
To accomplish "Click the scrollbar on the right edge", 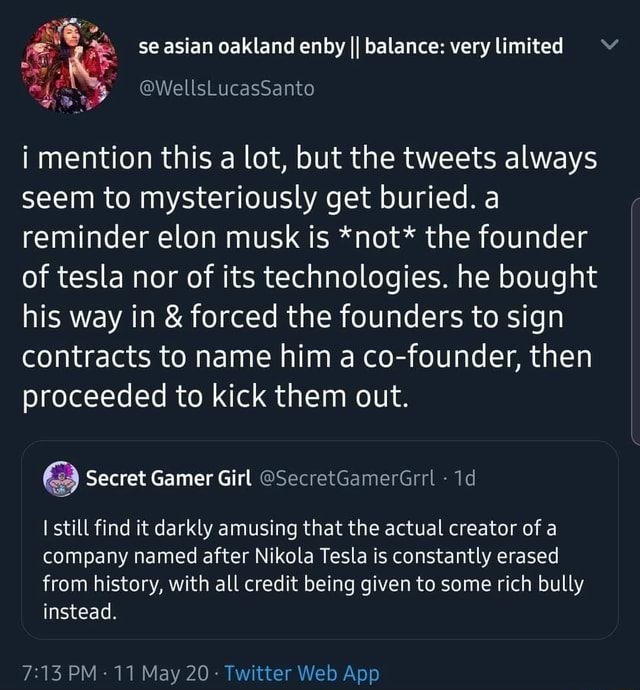I will pyautogui.click(x=635, y=320).
